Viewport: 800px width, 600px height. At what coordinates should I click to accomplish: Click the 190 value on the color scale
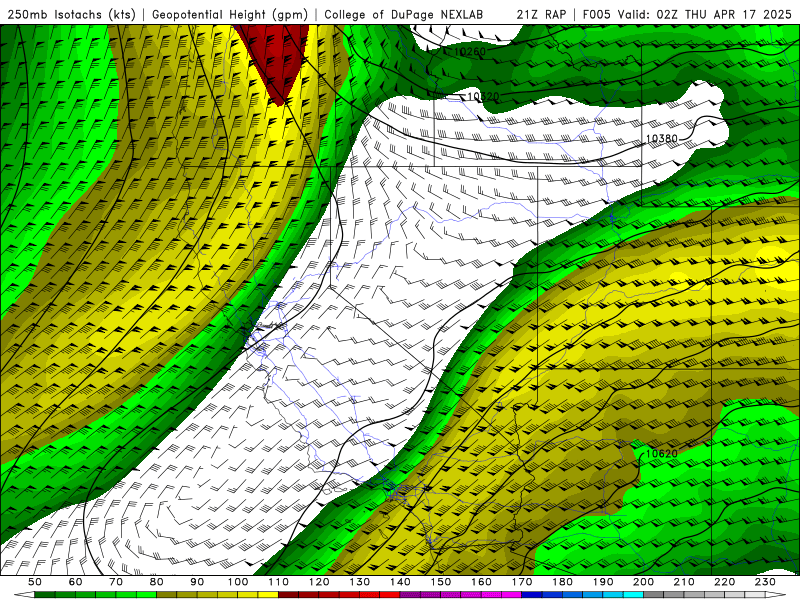[603, 582]
